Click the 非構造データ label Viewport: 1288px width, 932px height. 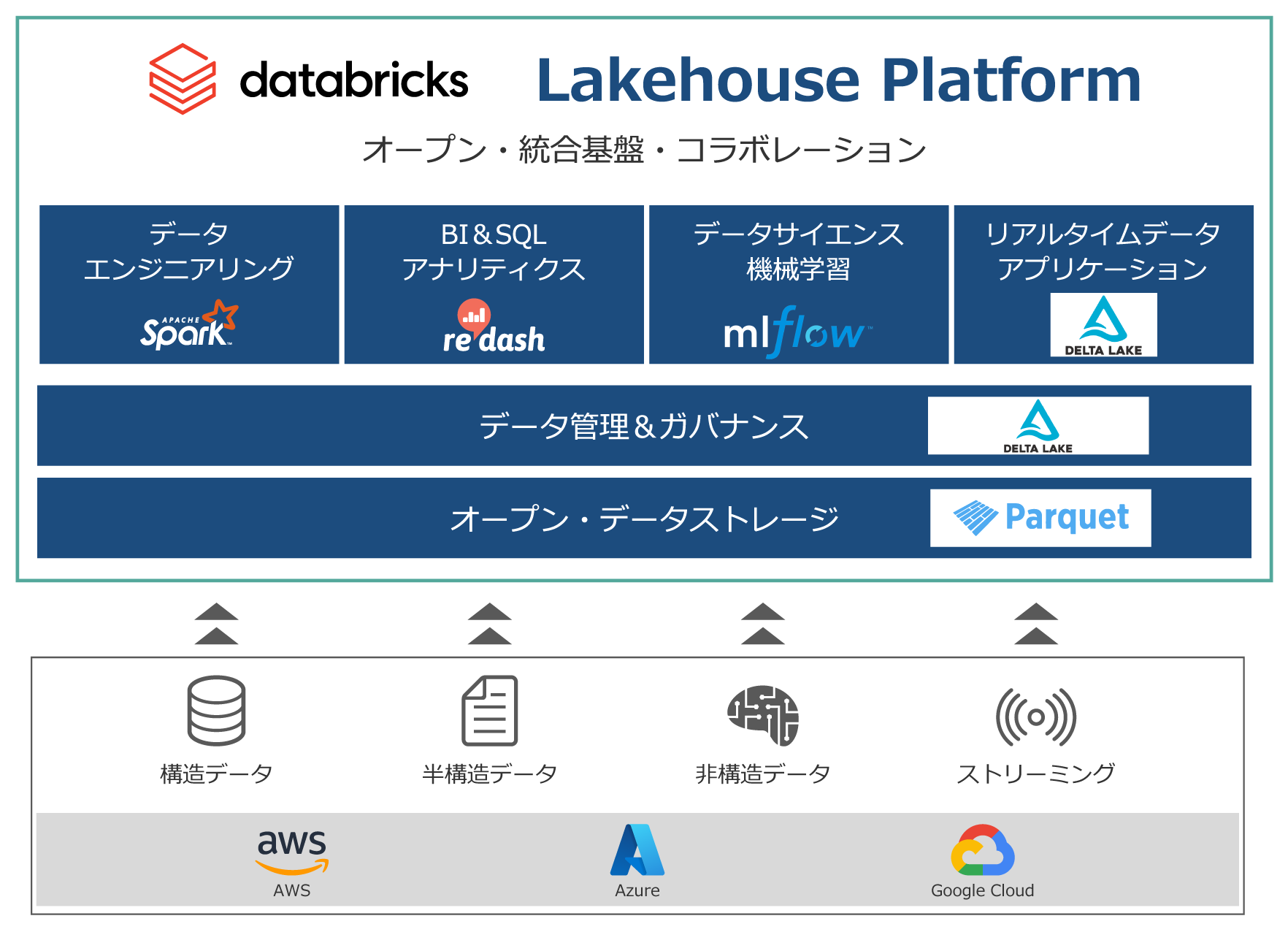(763, 774)
